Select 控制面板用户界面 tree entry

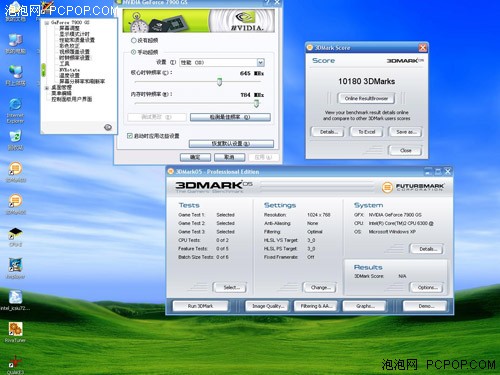(x=72, y=99)
